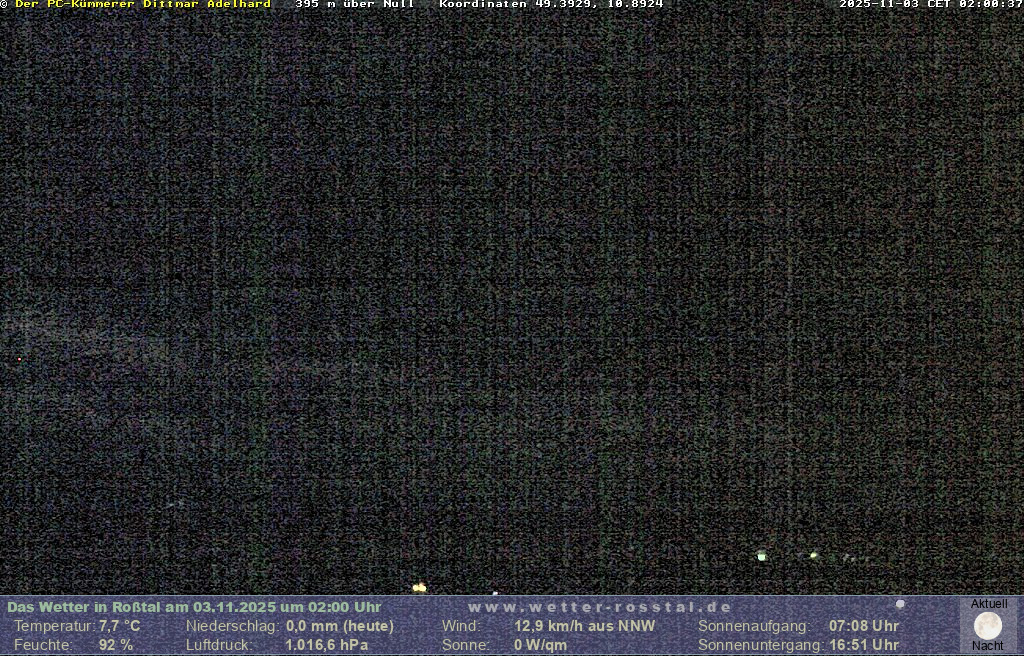Viewport: 1024px width, 656px height.
Task: Click the full moon night icon
Action: (988, 626)
